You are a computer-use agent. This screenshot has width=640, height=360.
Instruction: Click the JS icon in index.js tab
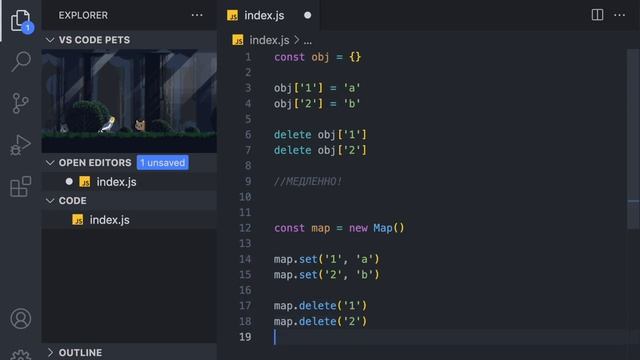point(233,16)
